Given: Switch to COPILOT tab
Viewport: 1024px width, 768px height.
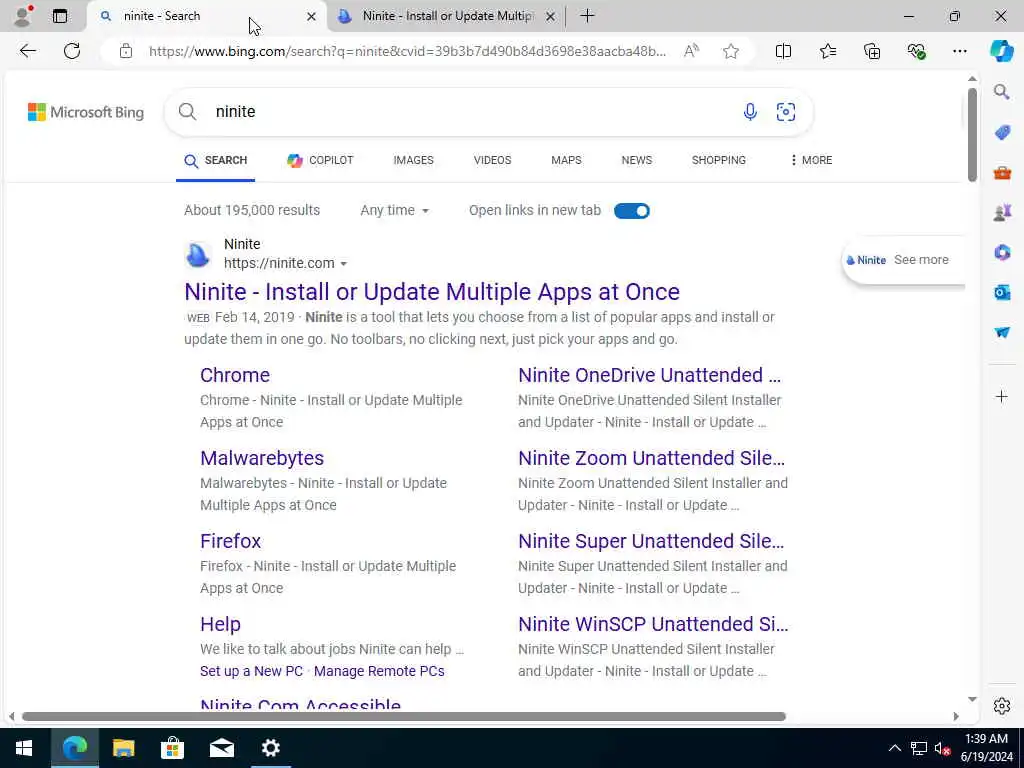Looking at the screenshot, I should (x=320, y=160).
